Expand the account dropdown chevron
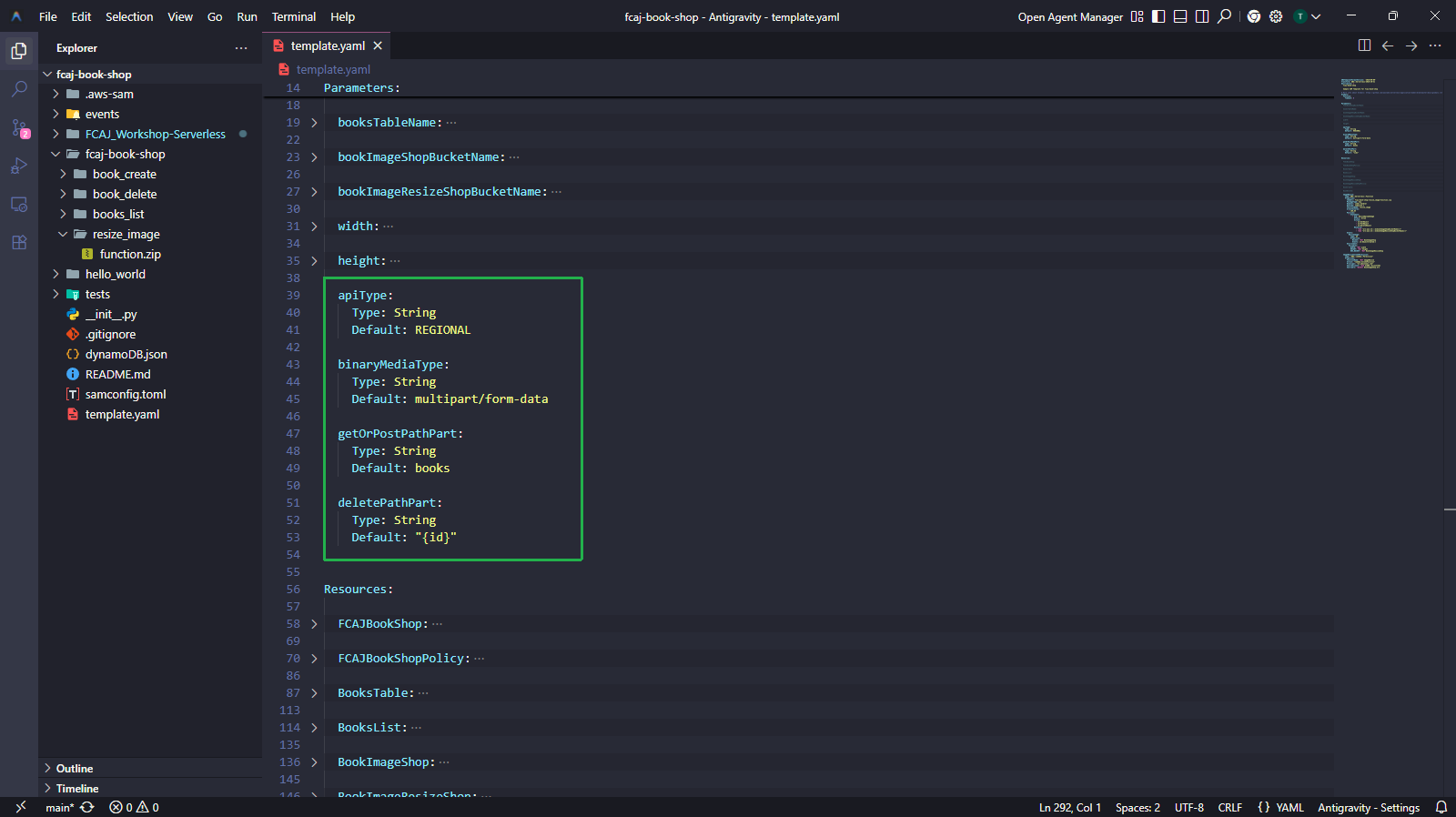Screen dimensions: 1456x817 click(1316, 16)
